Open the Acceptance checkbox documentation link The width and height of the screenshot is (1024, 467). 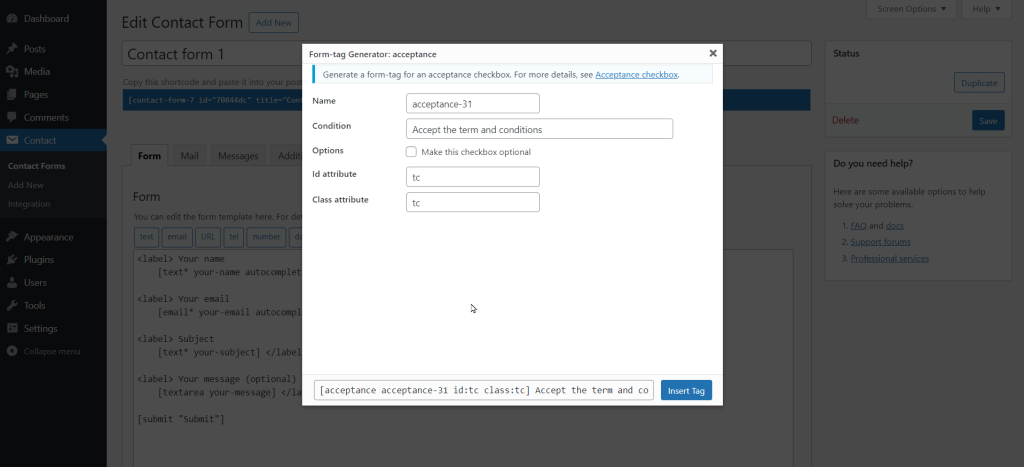pos(636,75)
